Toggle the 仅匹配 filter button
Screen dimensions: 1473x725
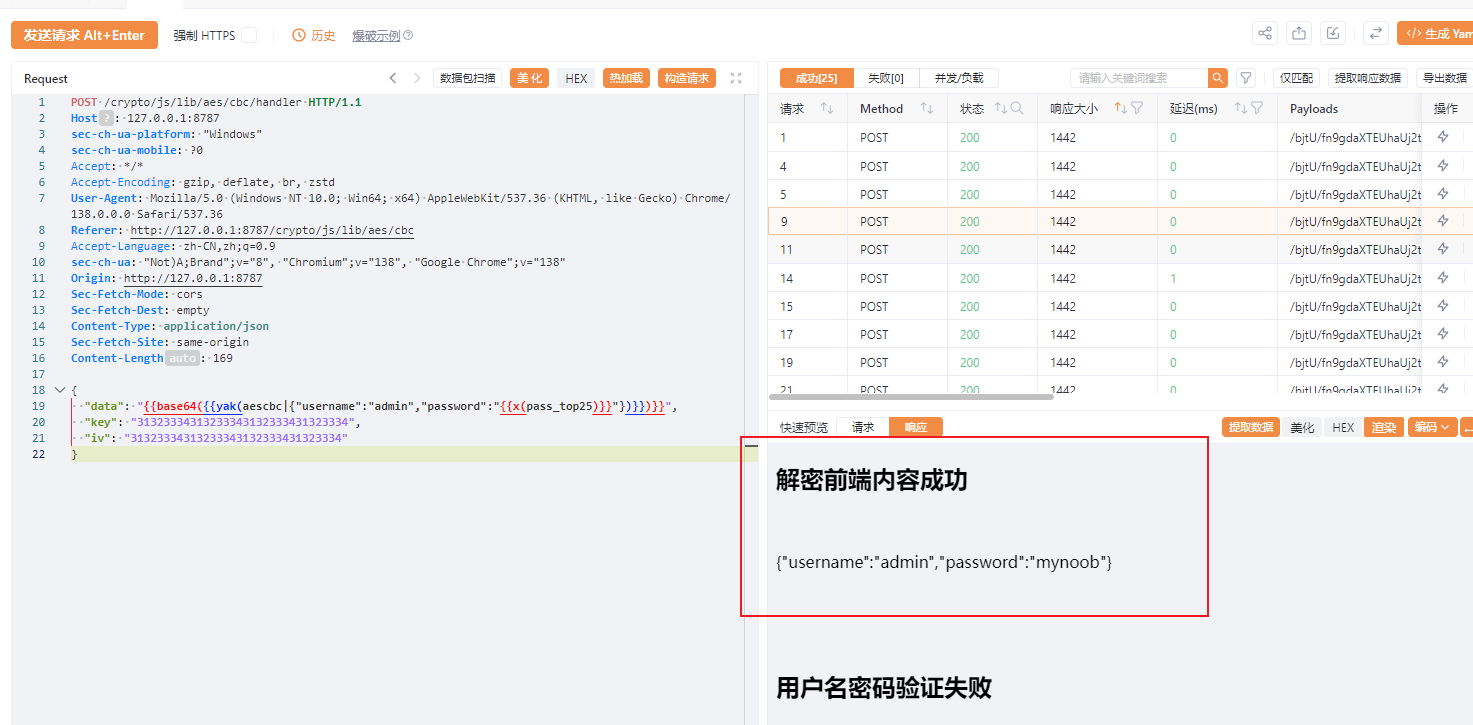click(x=1296, y=78)
